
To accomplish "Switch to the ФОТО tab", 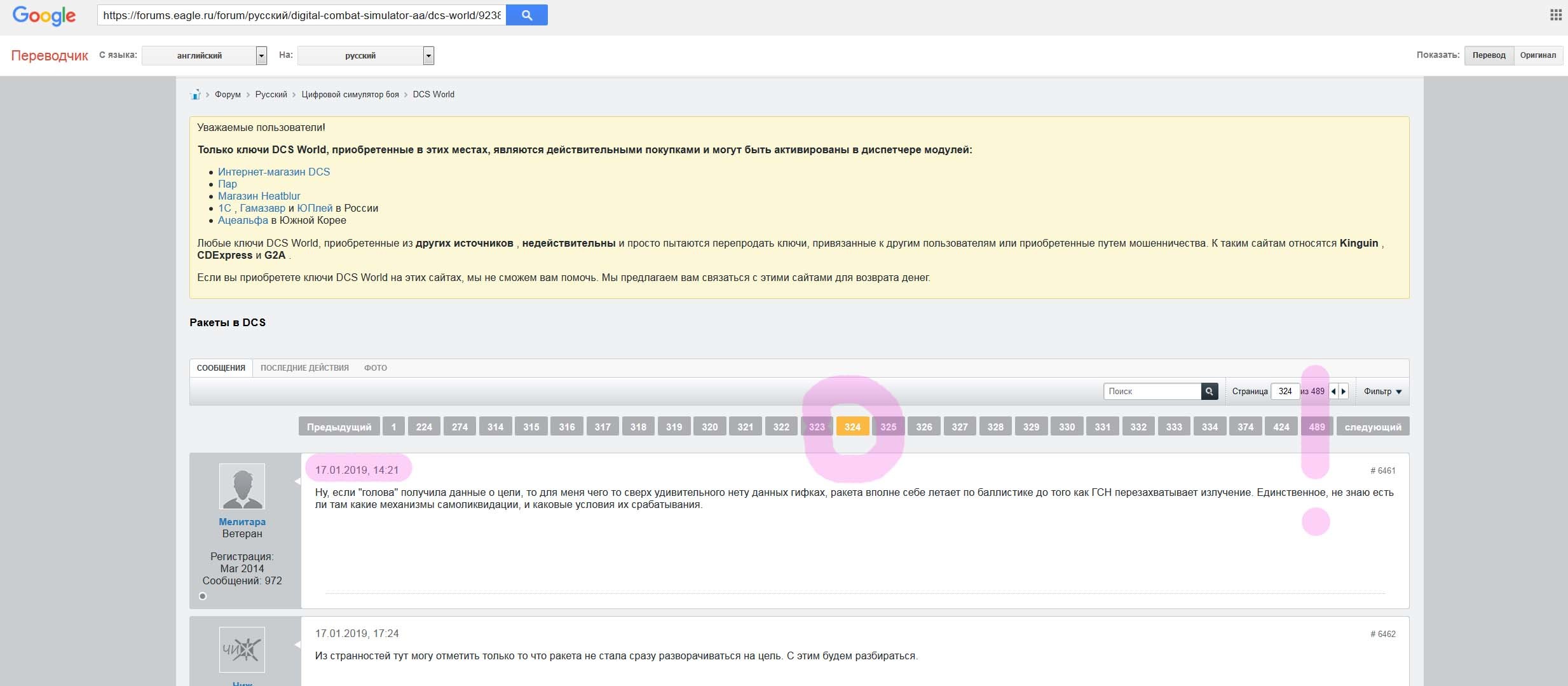I will [x=376, y=368].
